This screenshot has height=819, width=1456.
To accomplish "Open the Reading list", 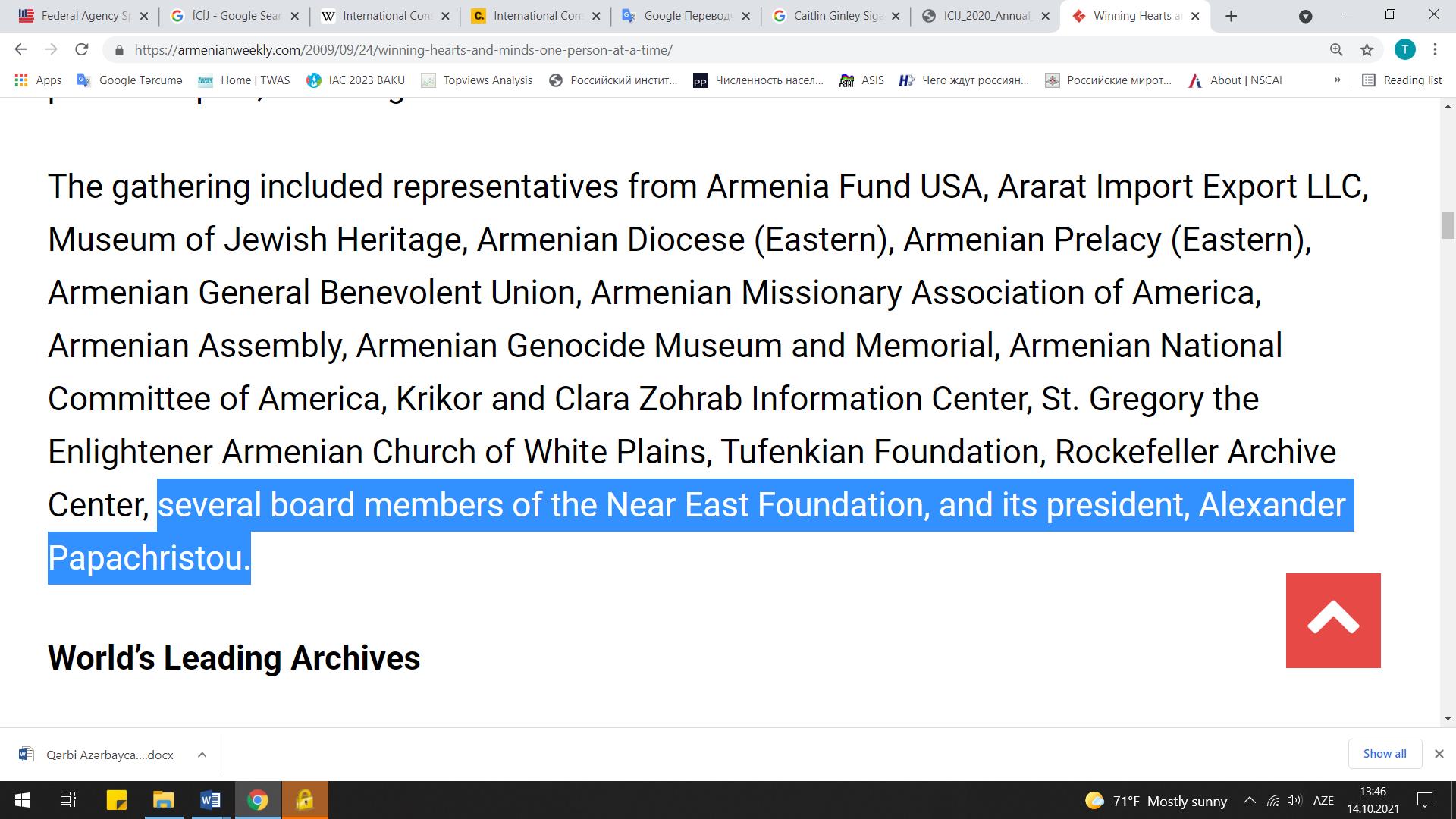I will 1402,80.
